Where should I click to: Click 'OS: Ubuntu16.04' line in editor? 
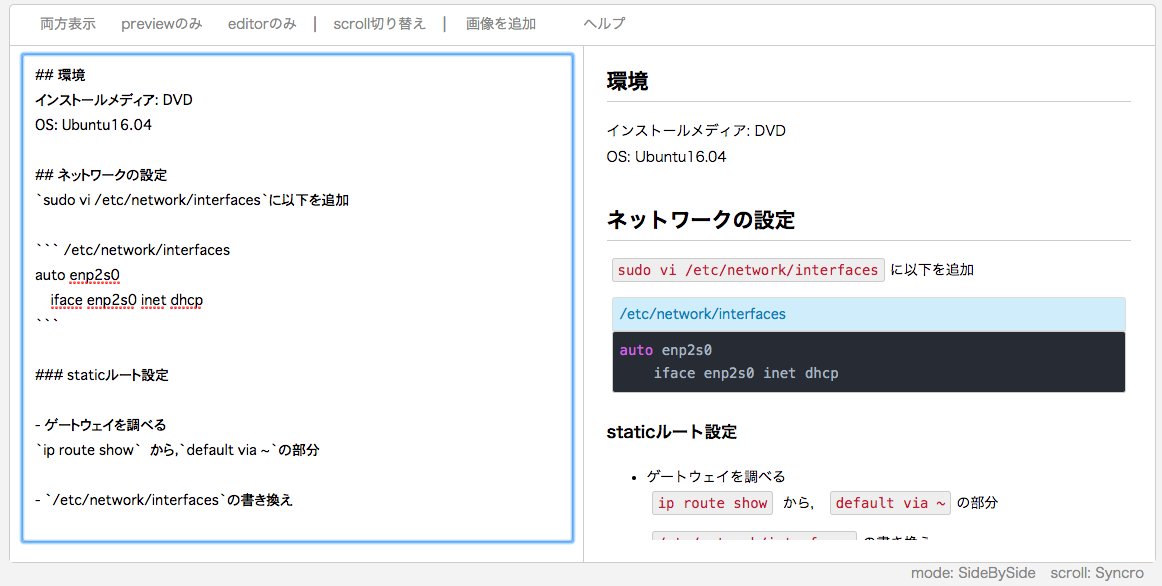tap(93, 125)
